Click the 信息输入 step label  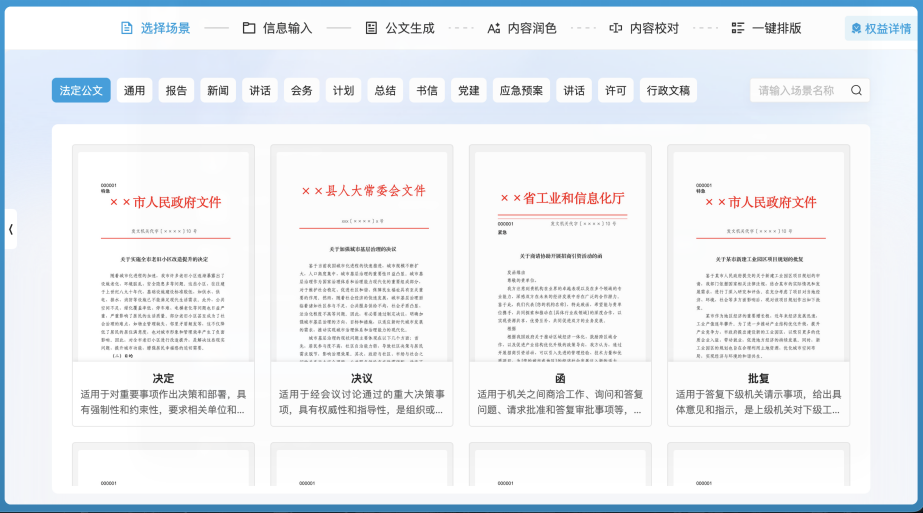287,28
